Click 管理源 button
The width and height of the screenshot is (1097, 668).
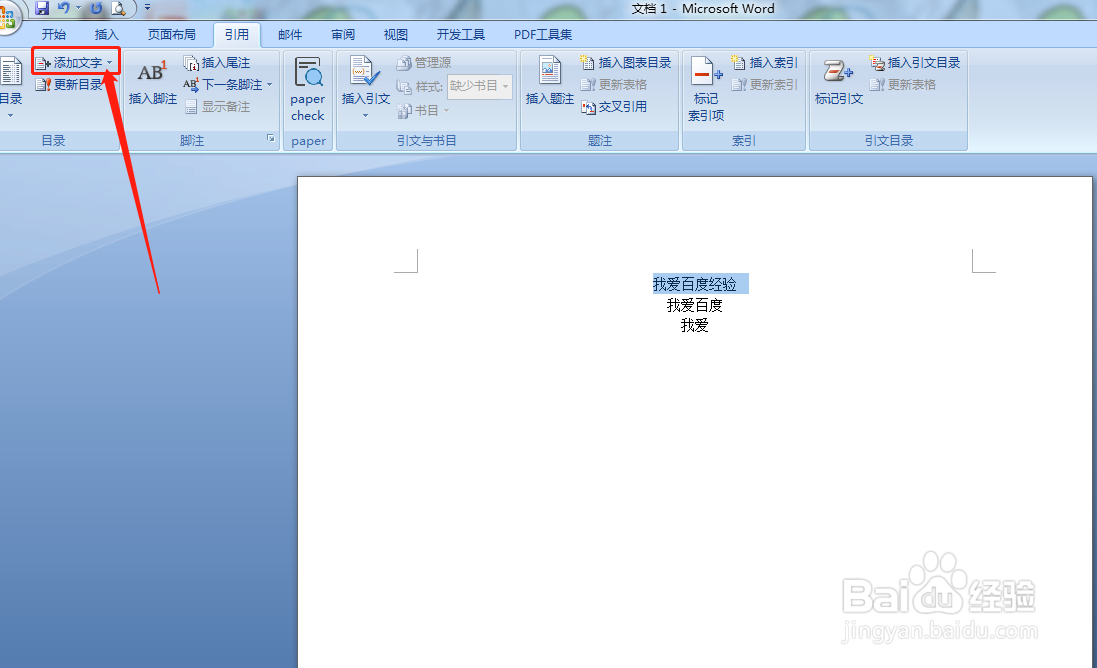pyautogui.click(x=423, y=63)
